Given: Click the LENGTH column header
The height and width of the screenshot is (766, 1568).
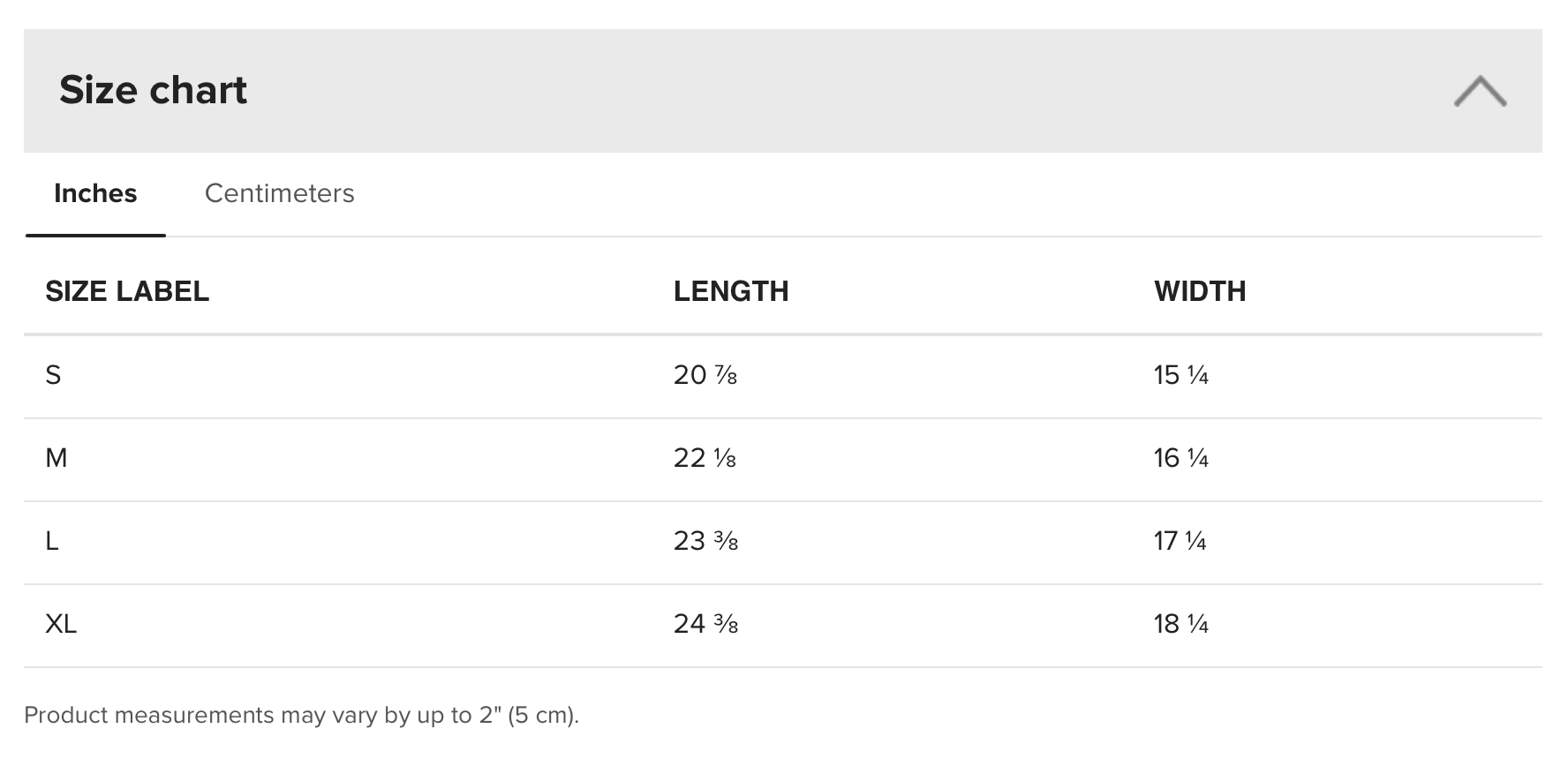Looking at the screenshot, I should (731, 291).
